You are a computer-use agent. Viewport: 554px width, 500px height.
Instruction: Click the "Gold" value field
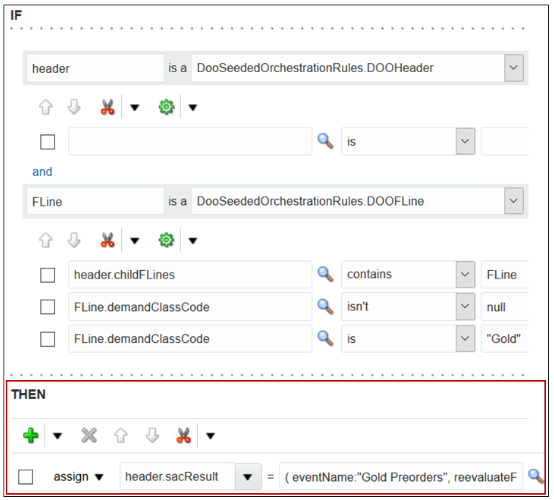(x=505, y=339)
